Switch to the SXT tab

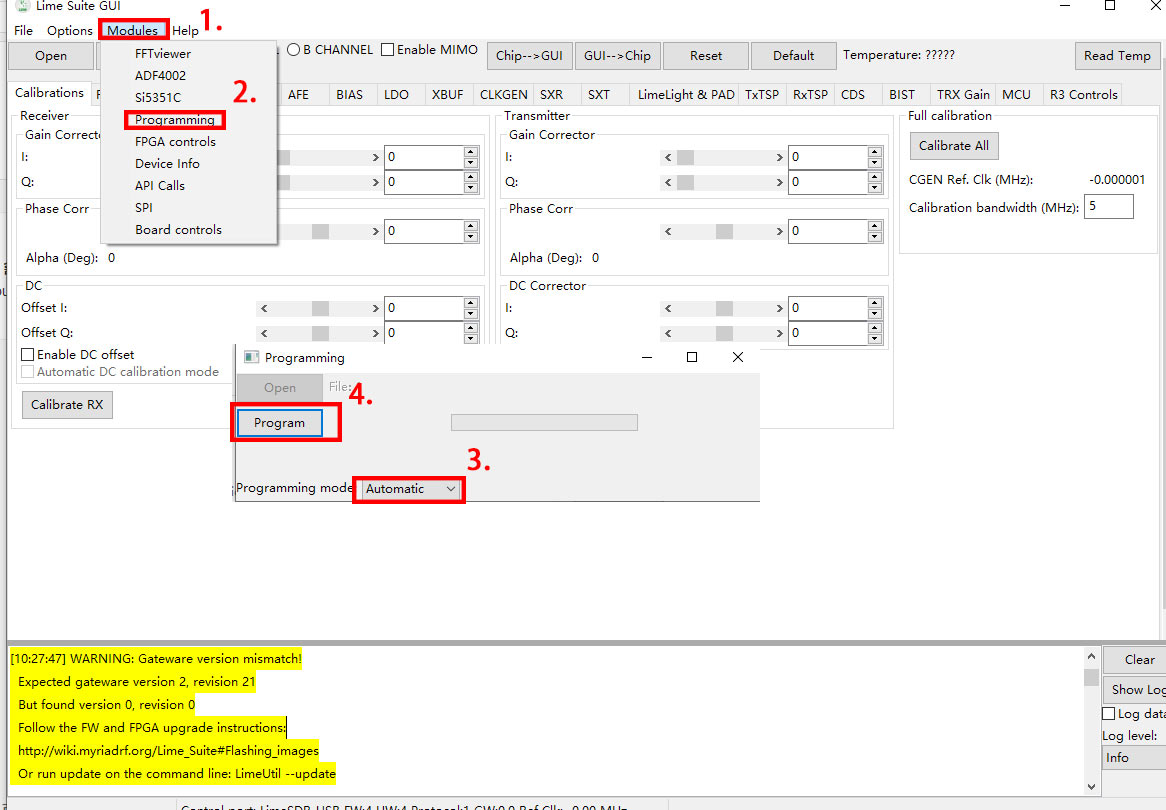tap(599, 94)
